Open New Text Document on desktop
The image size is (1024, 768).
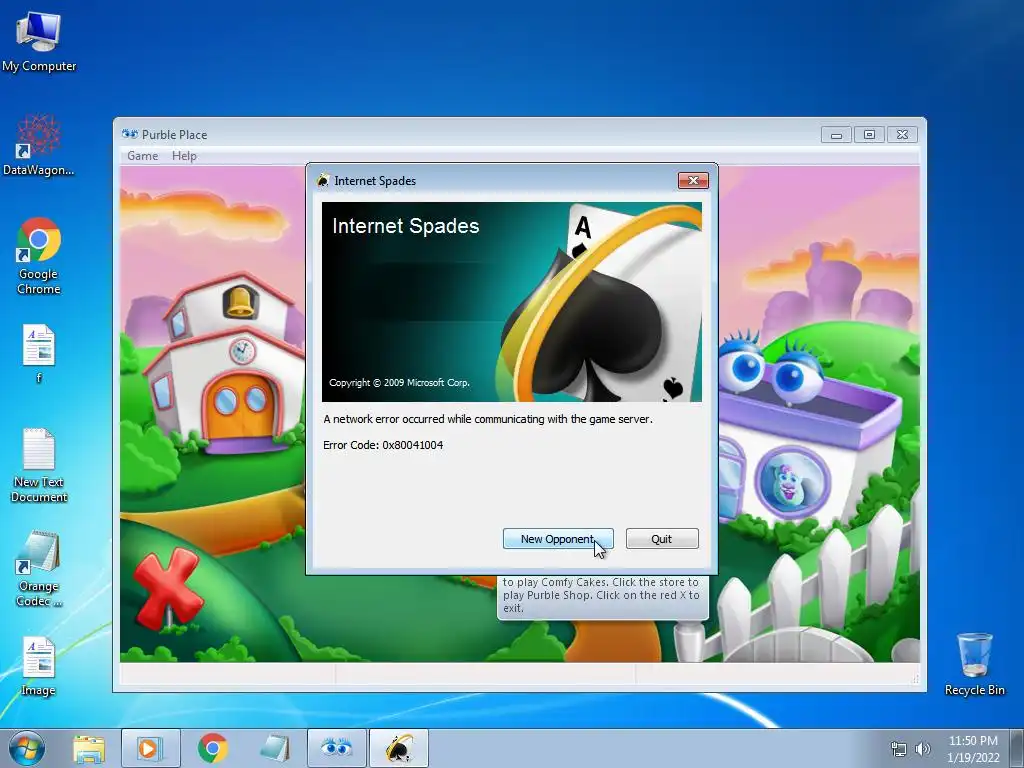(x=39, y=465)
